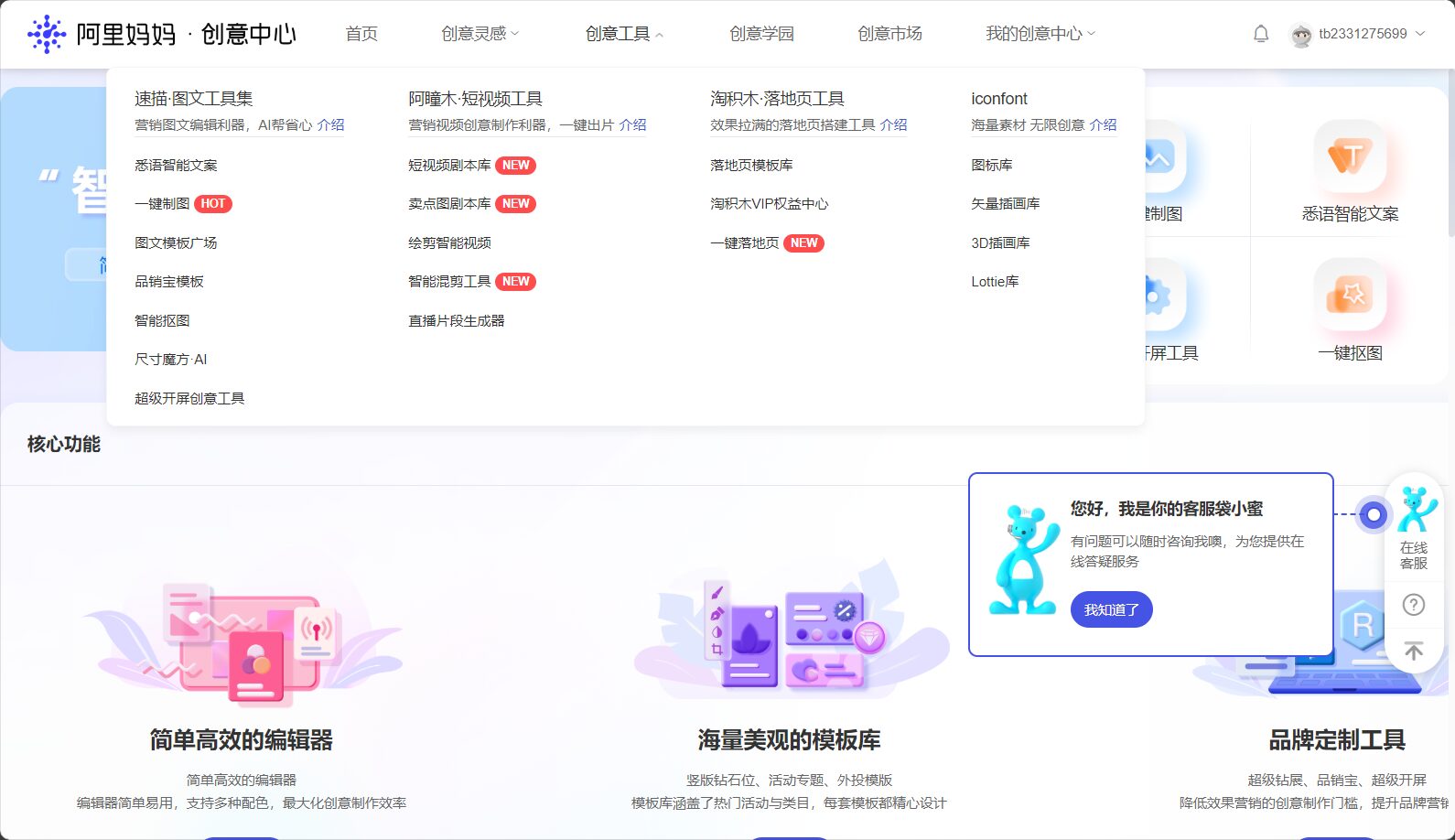Click the blue mascot in the customer service popup
This screenshot has height=840, width=1455.
tap(1024, 559)
